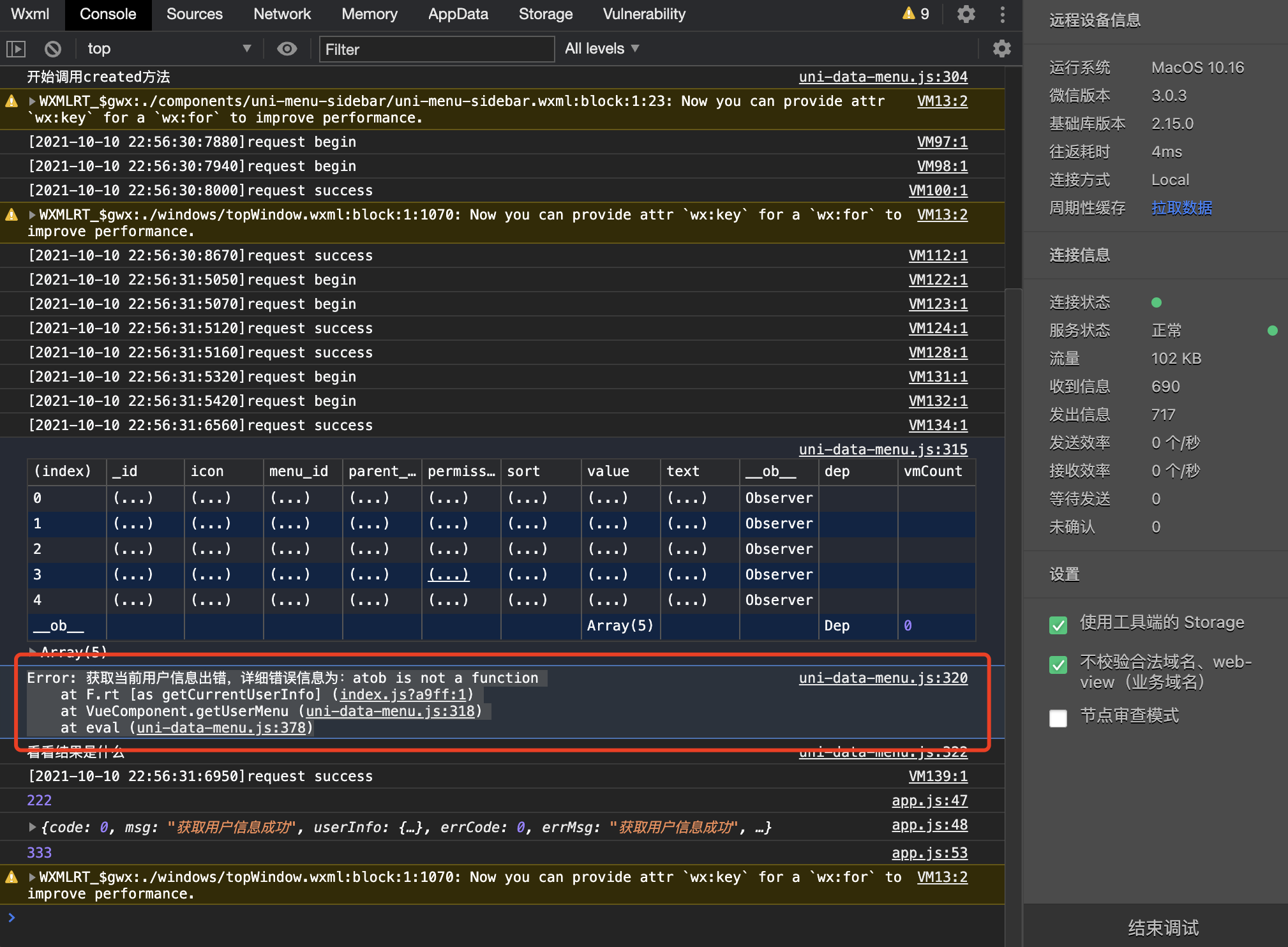Open the AppData tab

coord(458,14)
